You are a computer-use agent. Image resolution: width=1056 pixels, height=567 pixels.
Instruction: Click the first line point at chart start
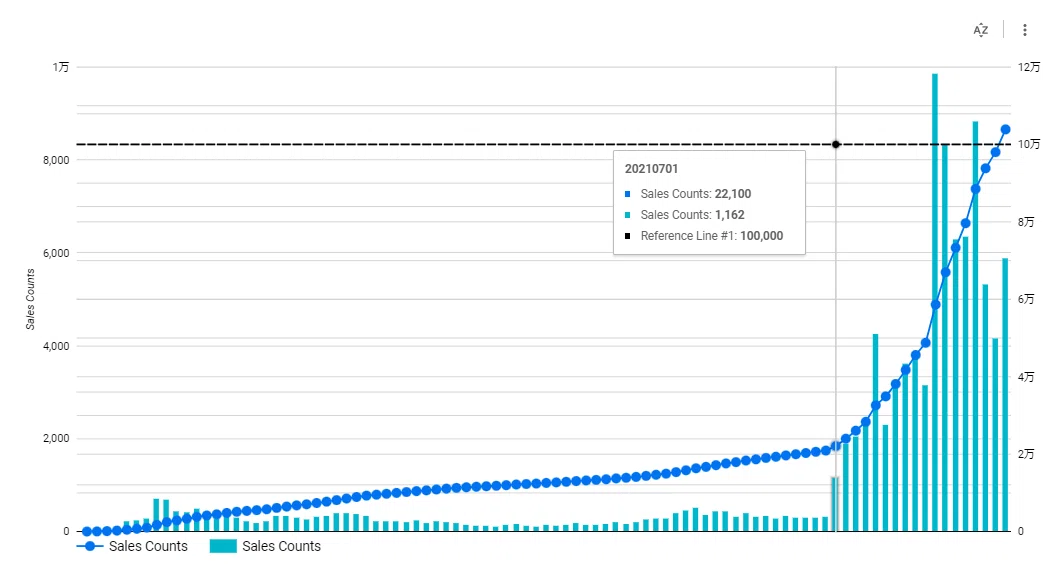pos(87,531)
